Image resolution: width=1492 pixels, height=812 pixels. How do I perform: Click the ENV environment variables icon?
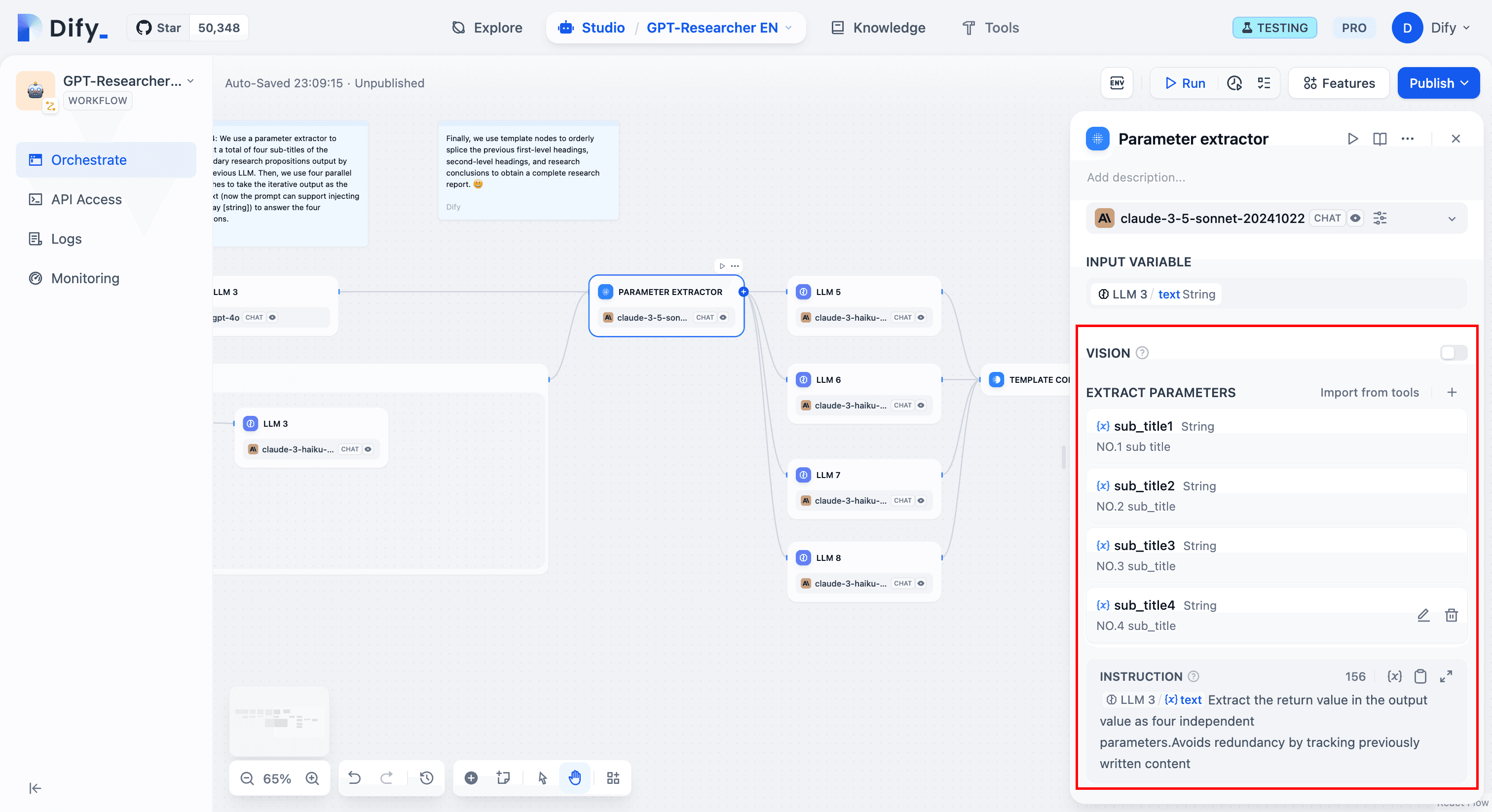(x=1117, y=83)
